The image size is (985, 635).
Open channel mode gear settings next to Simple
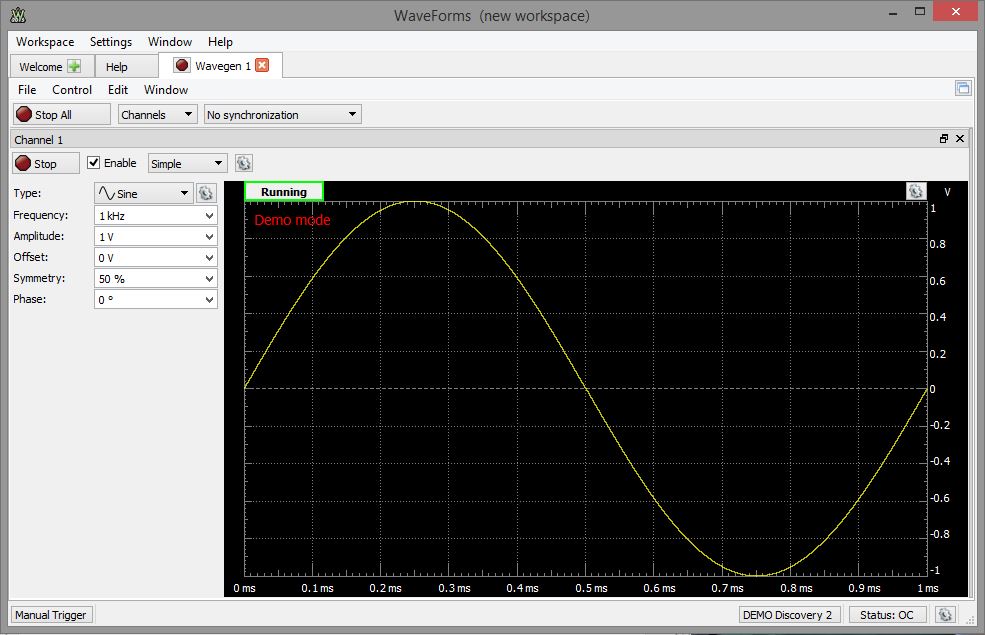click(242, 162)
